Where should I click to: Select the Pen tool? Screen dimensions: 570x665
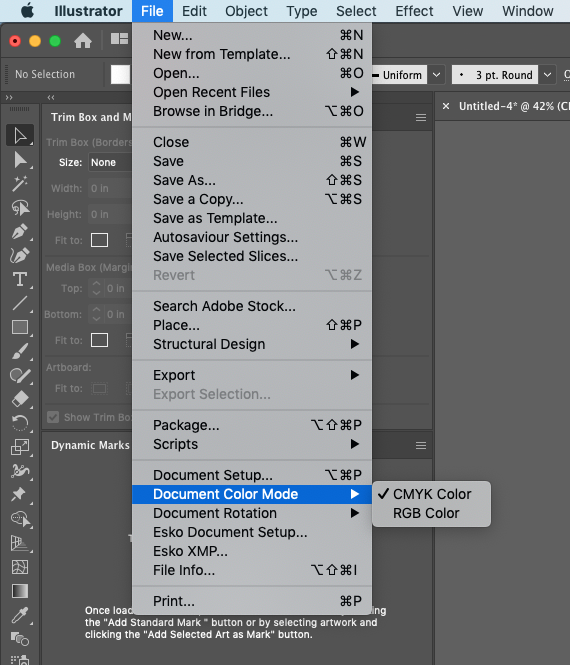click(x=20, y=232)
